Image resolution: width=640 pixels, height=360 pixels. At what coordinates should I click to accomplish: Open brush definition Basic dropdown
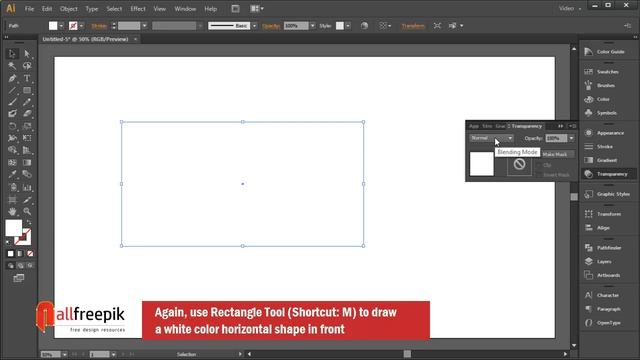254,26
